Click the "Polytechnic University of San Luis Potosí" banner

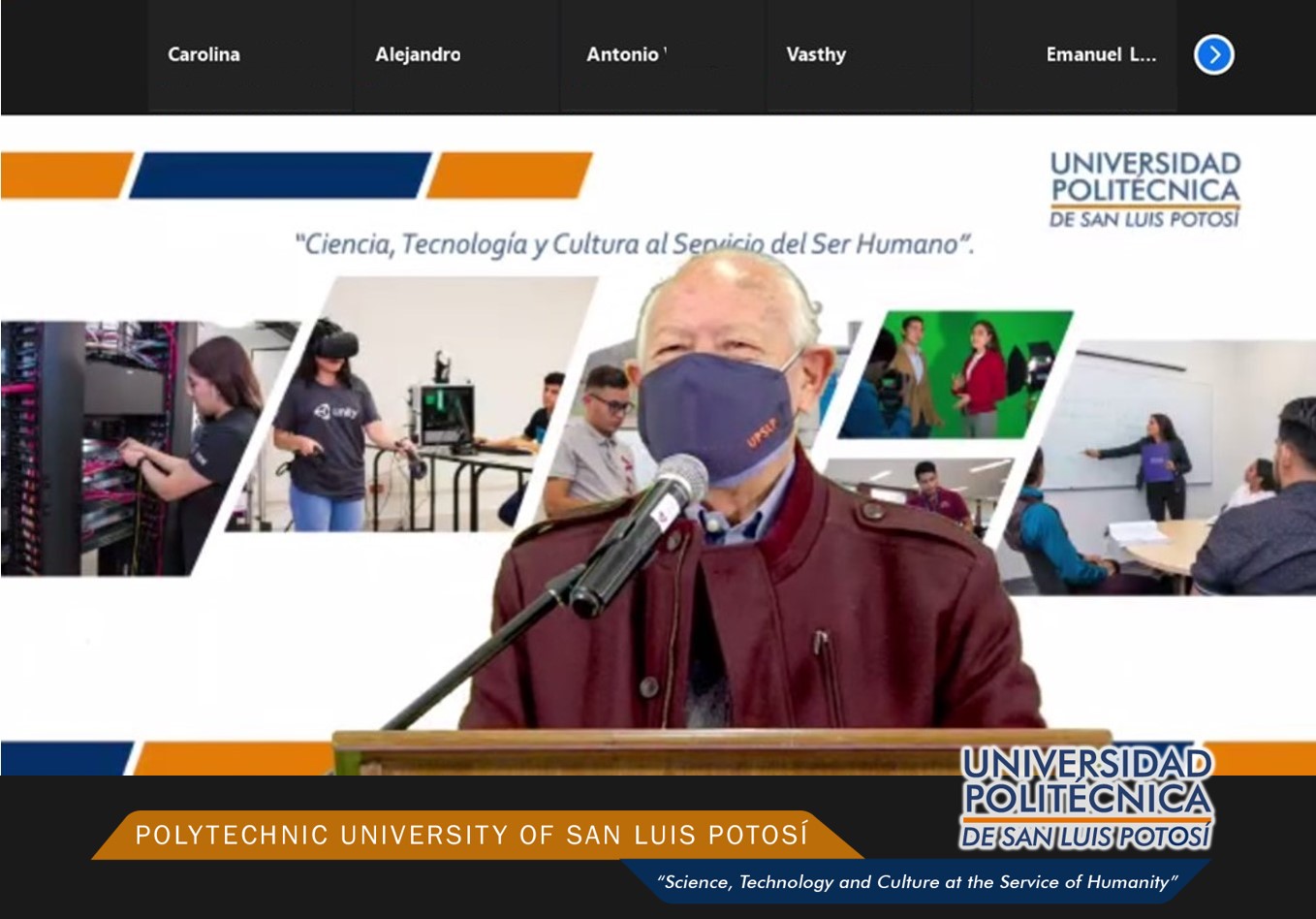pos(477,835)
